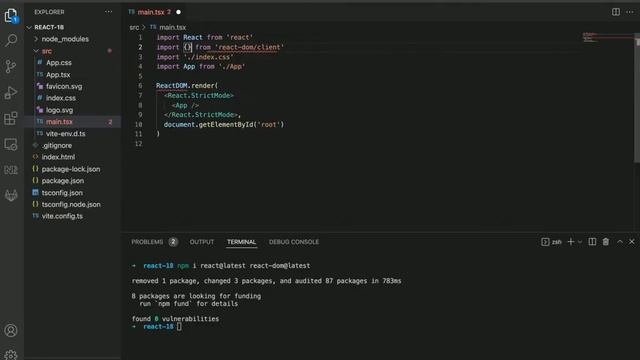Switch to the Debug Console tab

tap(294, 242)
